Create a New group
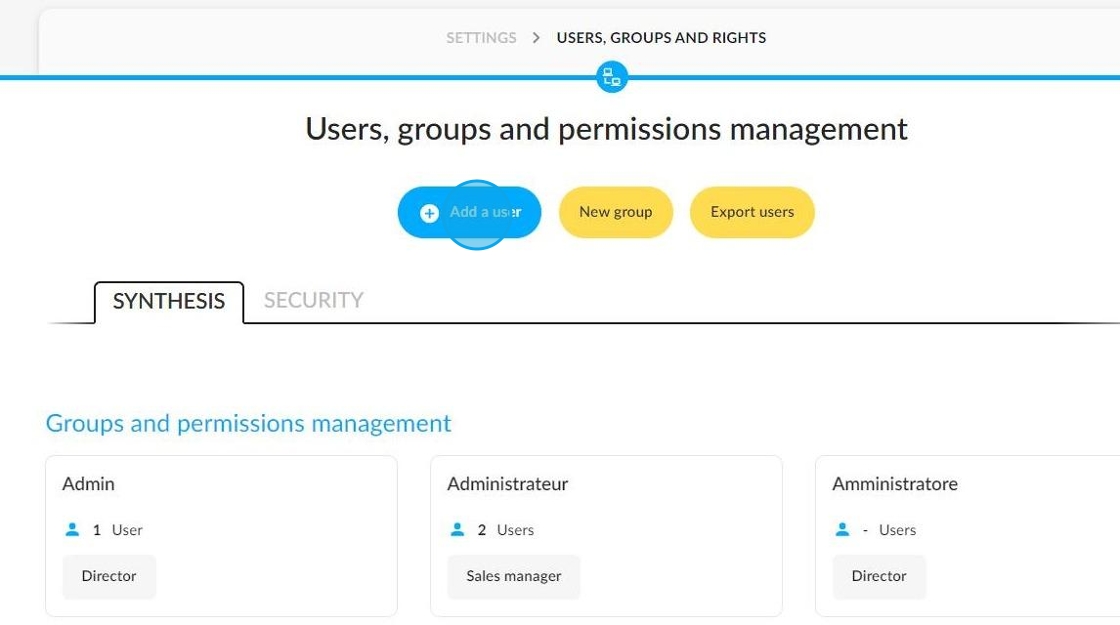The width and height of the screenshot is (1120, 625). pyautogui.click(x=616, y=212)
